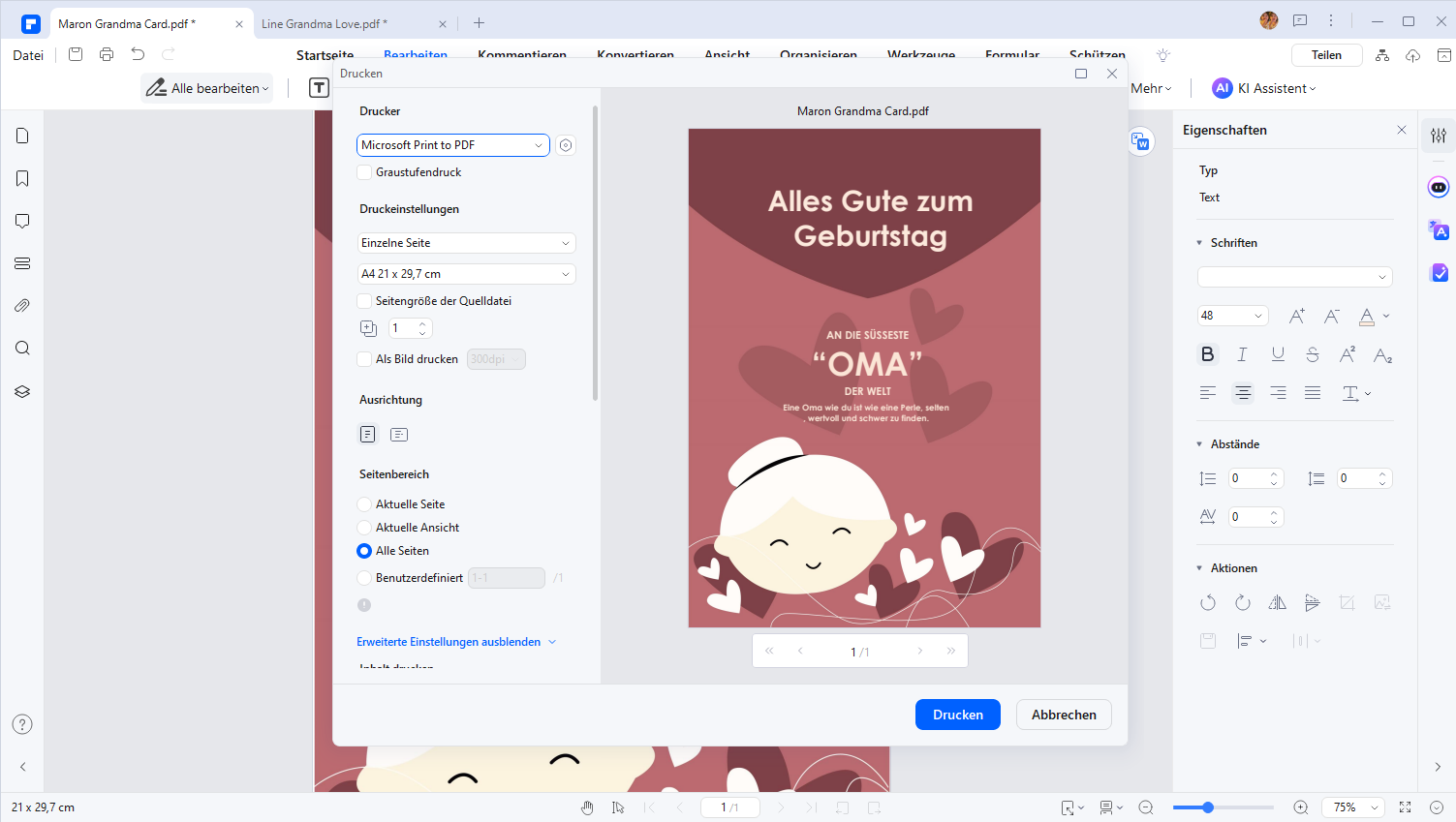Open the Datei menu
The width and height of the screenshot is (1456, 822).
(28, 55)
